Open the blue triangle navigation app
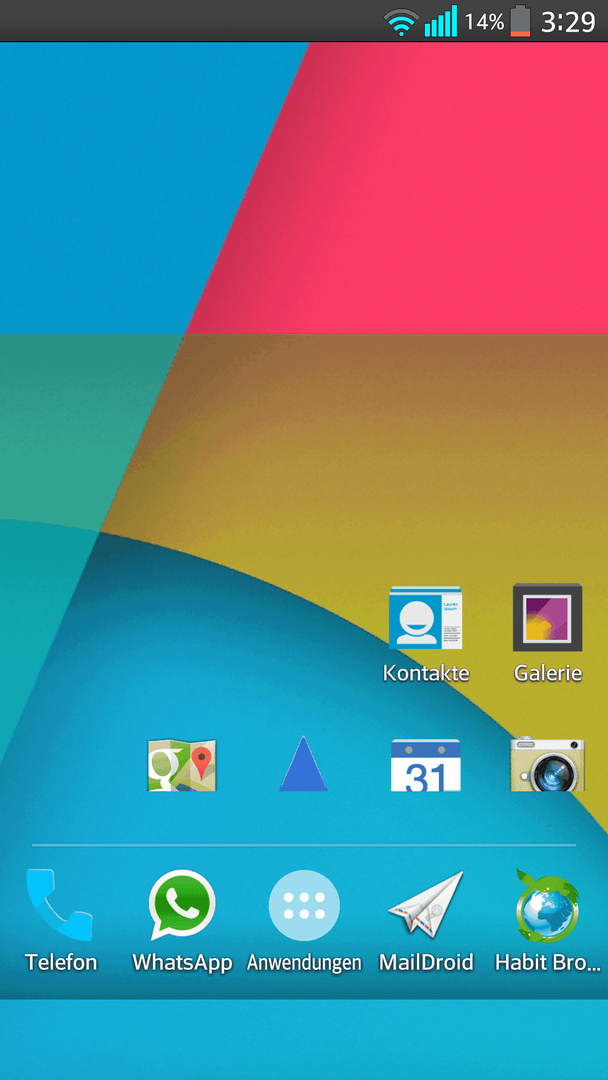 303,763
